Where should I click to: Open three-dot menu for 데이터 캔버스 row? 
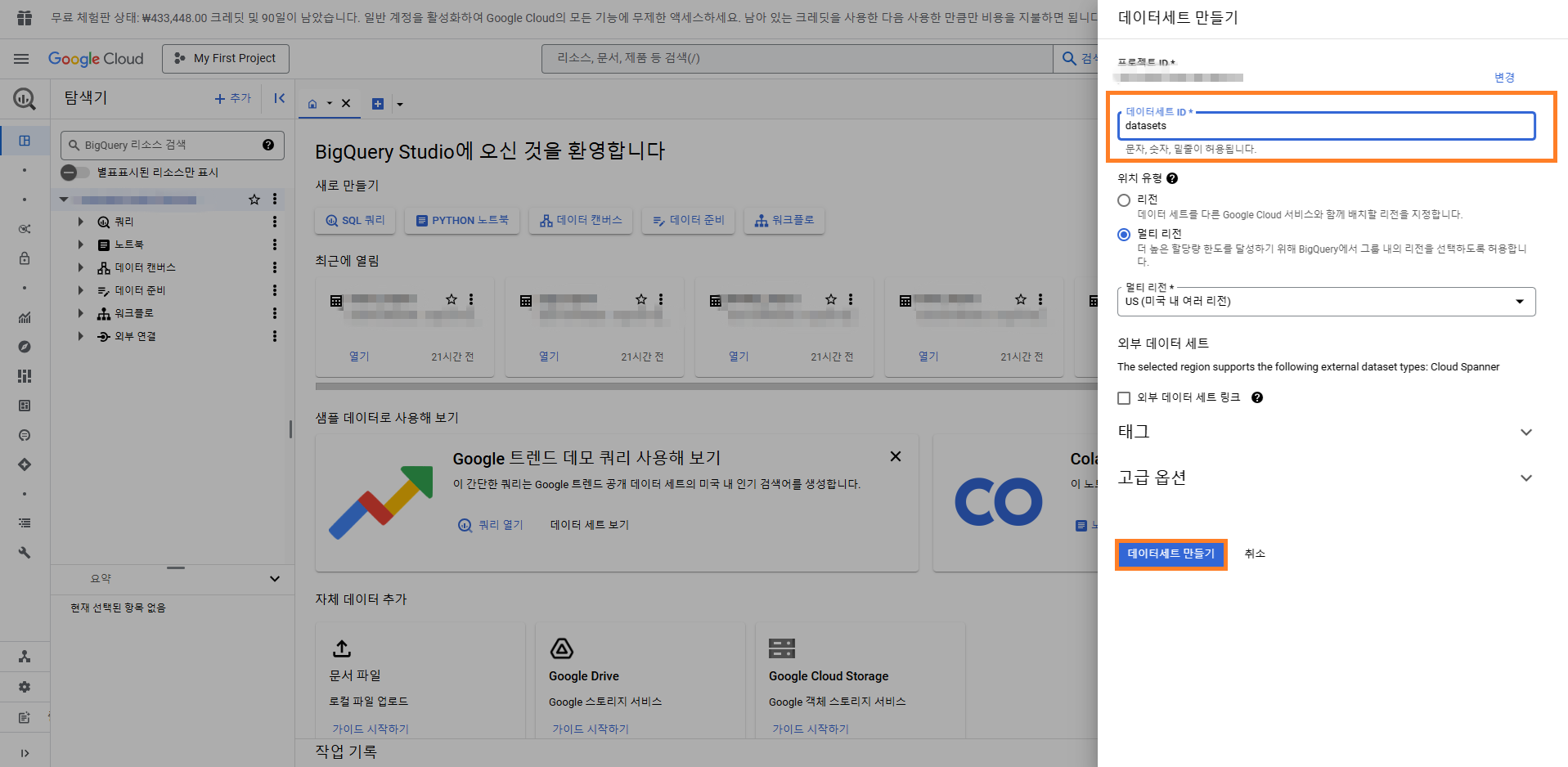tap(275, 267)
